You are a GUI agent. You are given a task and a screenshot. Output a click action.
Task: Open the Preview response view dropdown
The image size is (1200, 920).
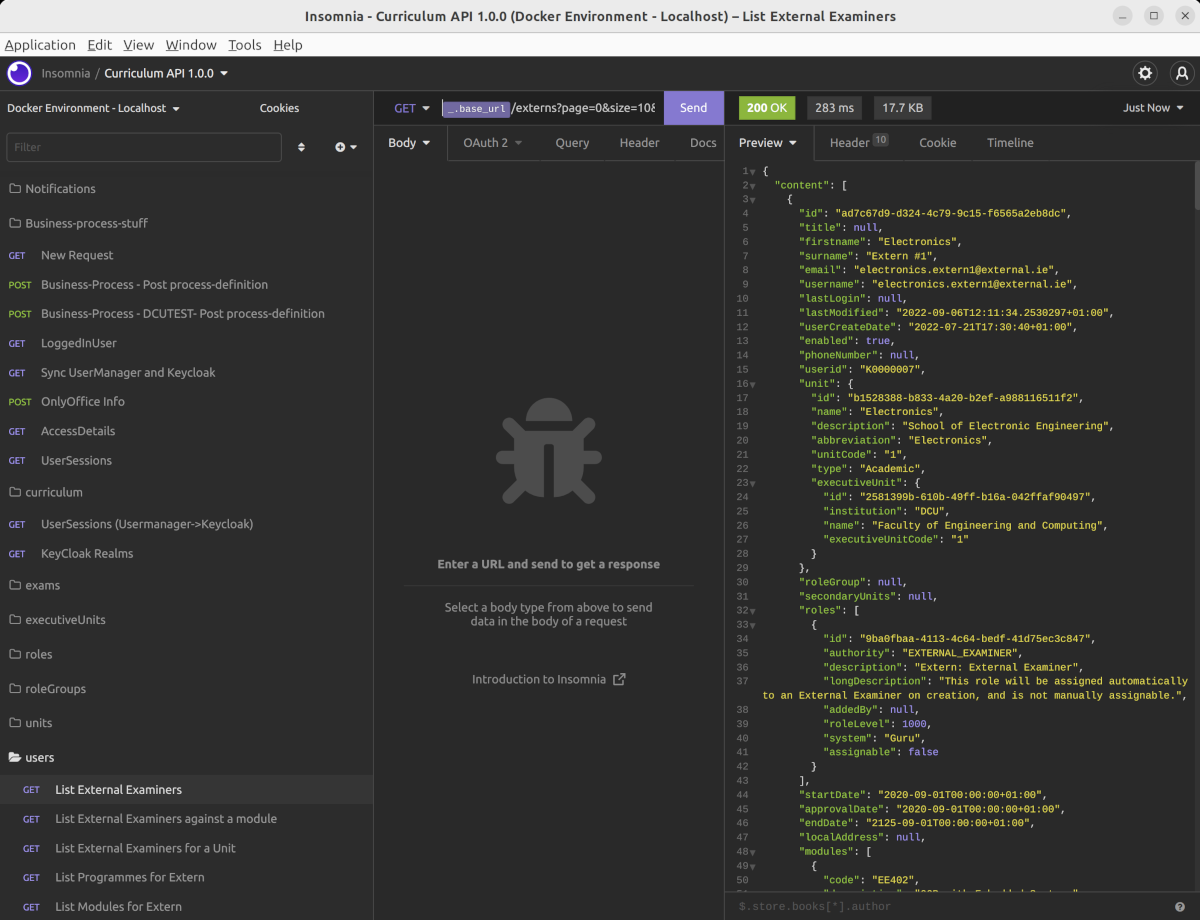767,143
